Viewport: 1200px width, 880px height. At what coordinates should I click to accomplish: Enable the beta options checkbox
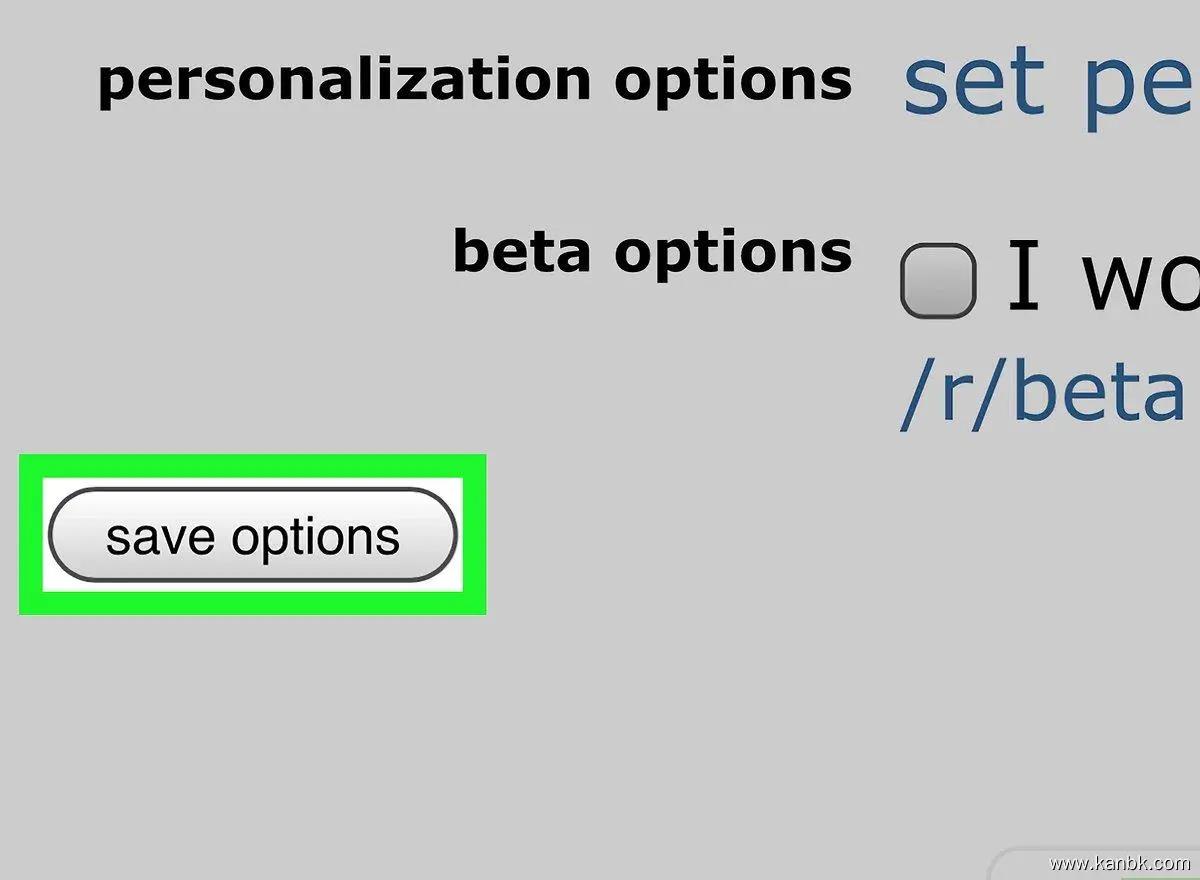937,281
